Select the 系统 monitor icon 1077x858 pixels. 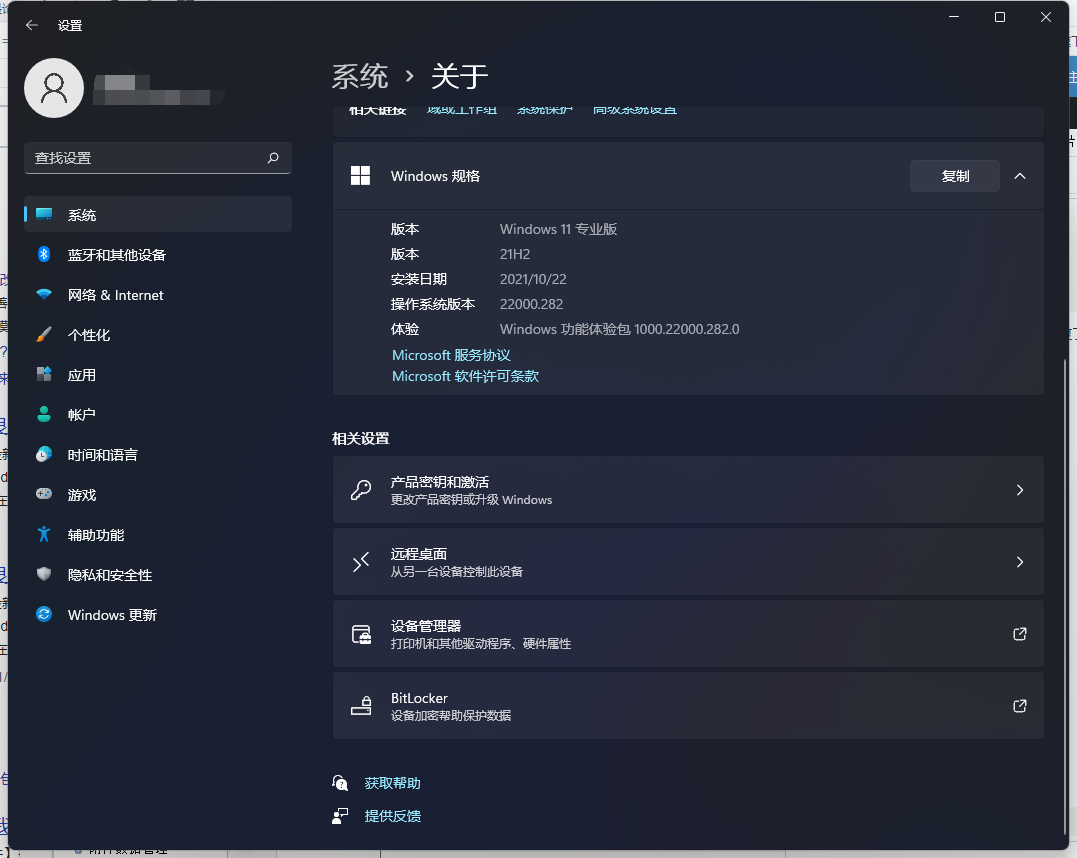[44, 214]
